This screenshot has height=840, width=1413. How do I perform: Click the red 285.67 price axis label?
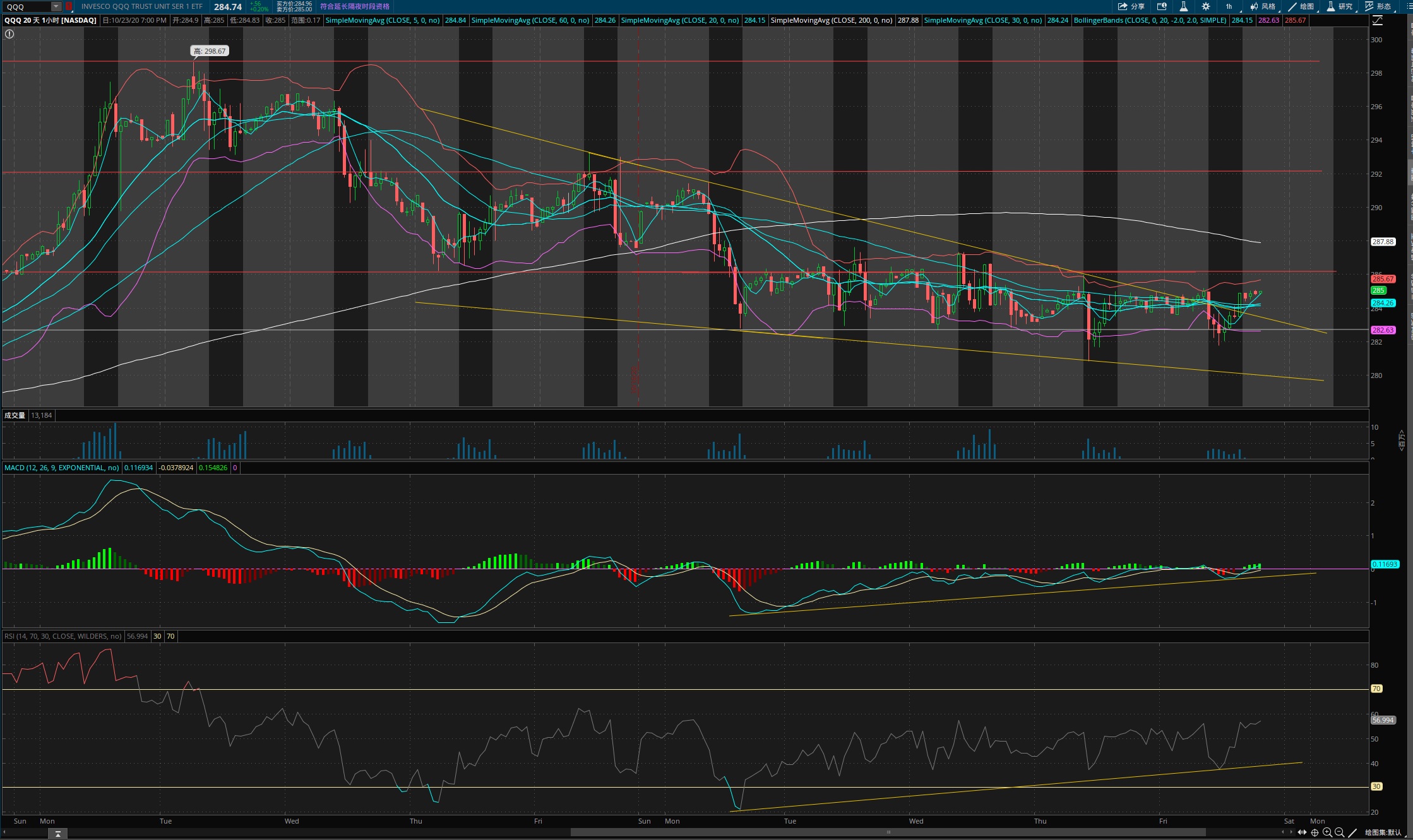[x=1383, y=279]
